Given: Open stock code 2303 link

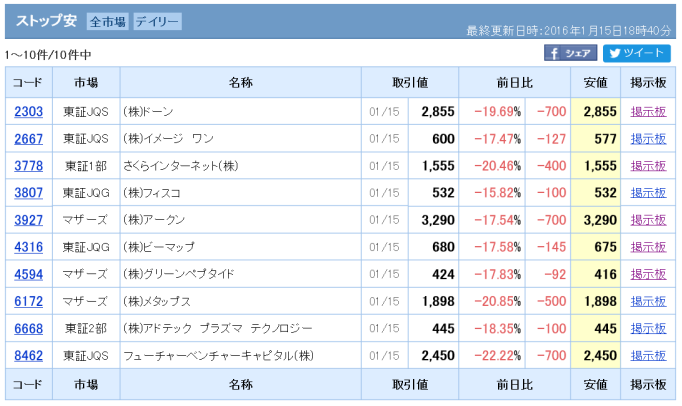Looking at the screenshot, I should coord(29,111).
